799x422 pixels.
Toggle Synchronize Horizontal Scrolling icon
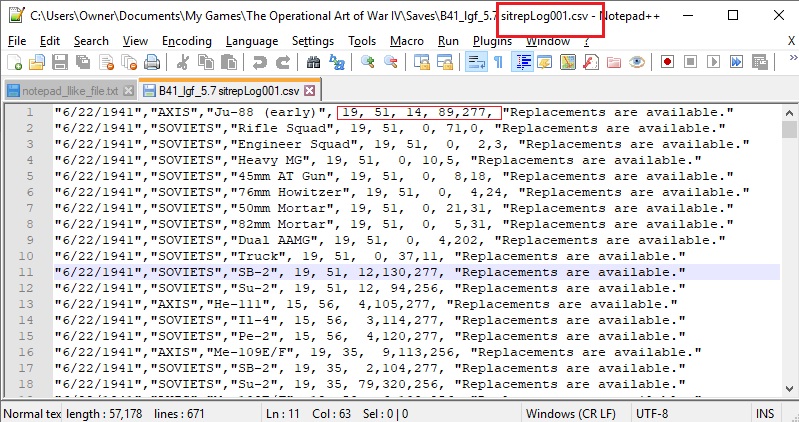point(444,62)
